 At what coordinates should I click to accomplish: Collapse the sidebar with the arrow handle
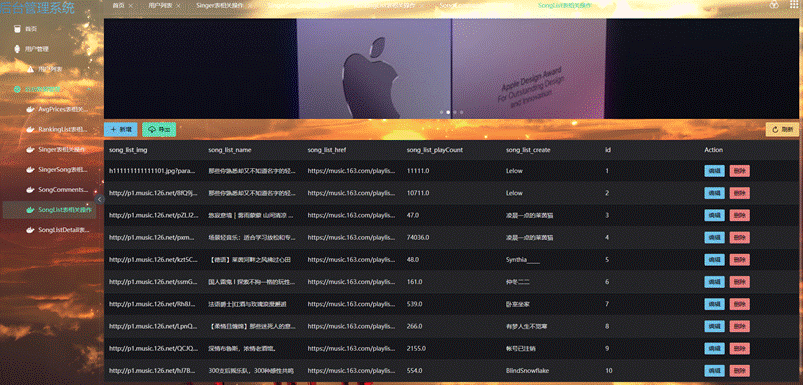coord(100,199)
